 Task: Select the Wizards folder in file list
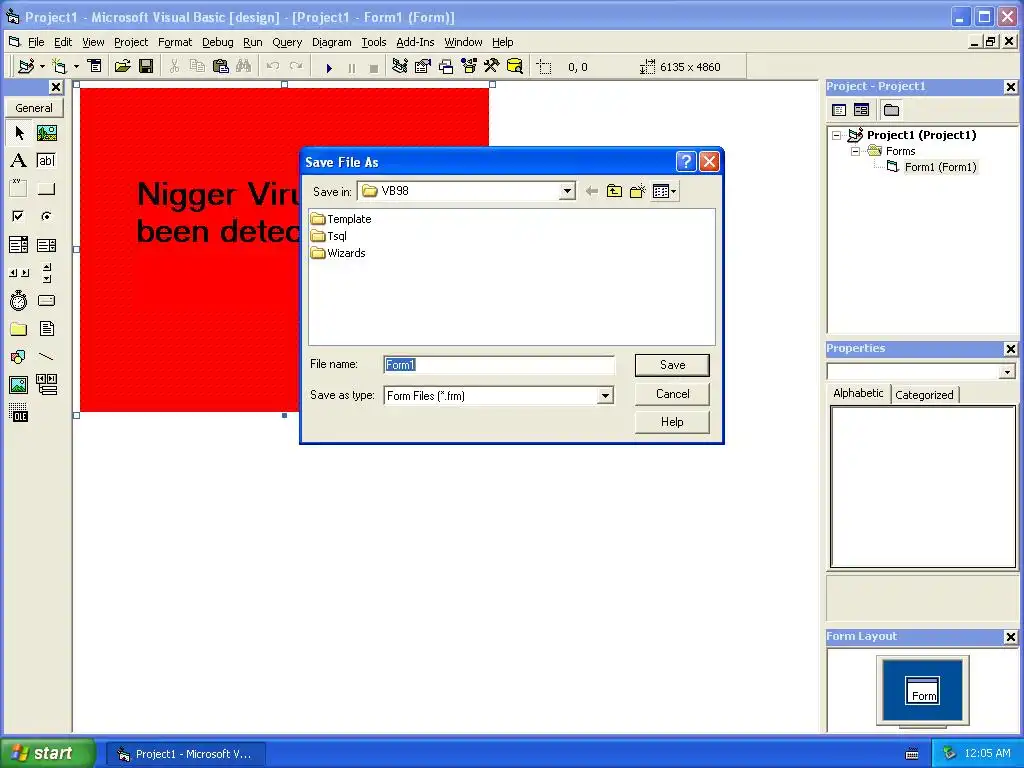pos(338,253)
